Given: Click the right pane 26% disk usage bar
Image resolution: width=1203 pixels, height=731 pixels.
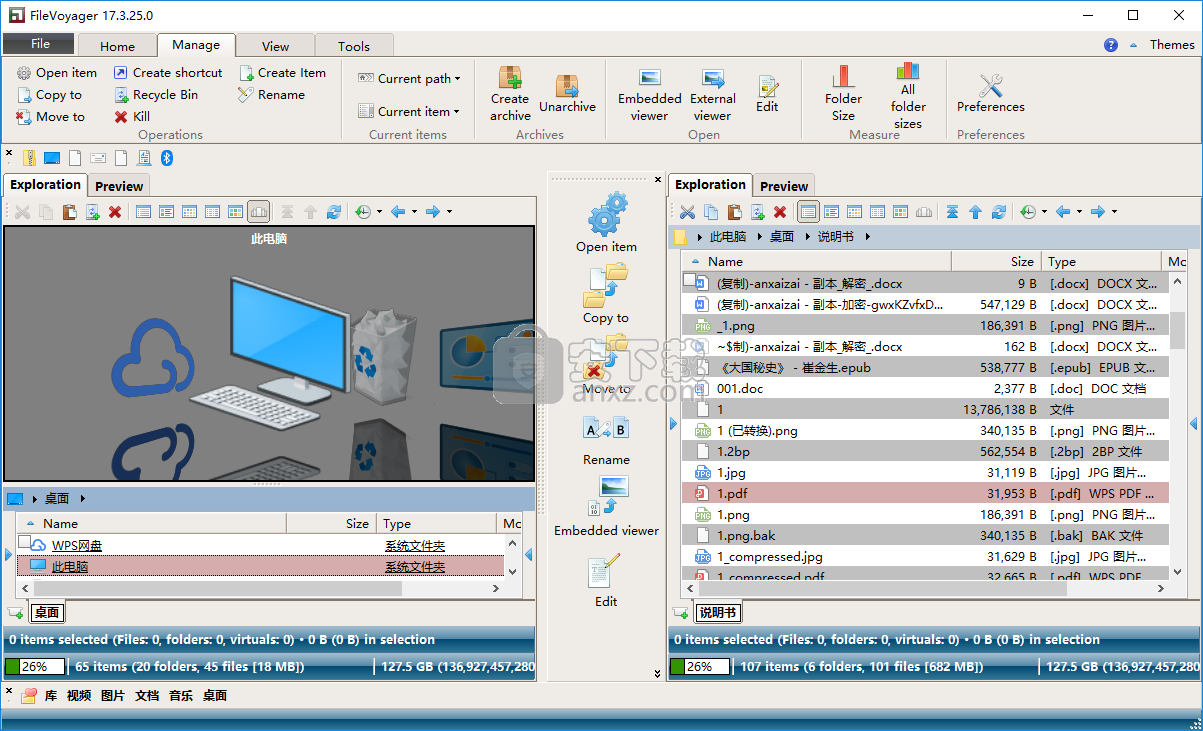Looking at the screenshot, I should [x=699, y=666].
